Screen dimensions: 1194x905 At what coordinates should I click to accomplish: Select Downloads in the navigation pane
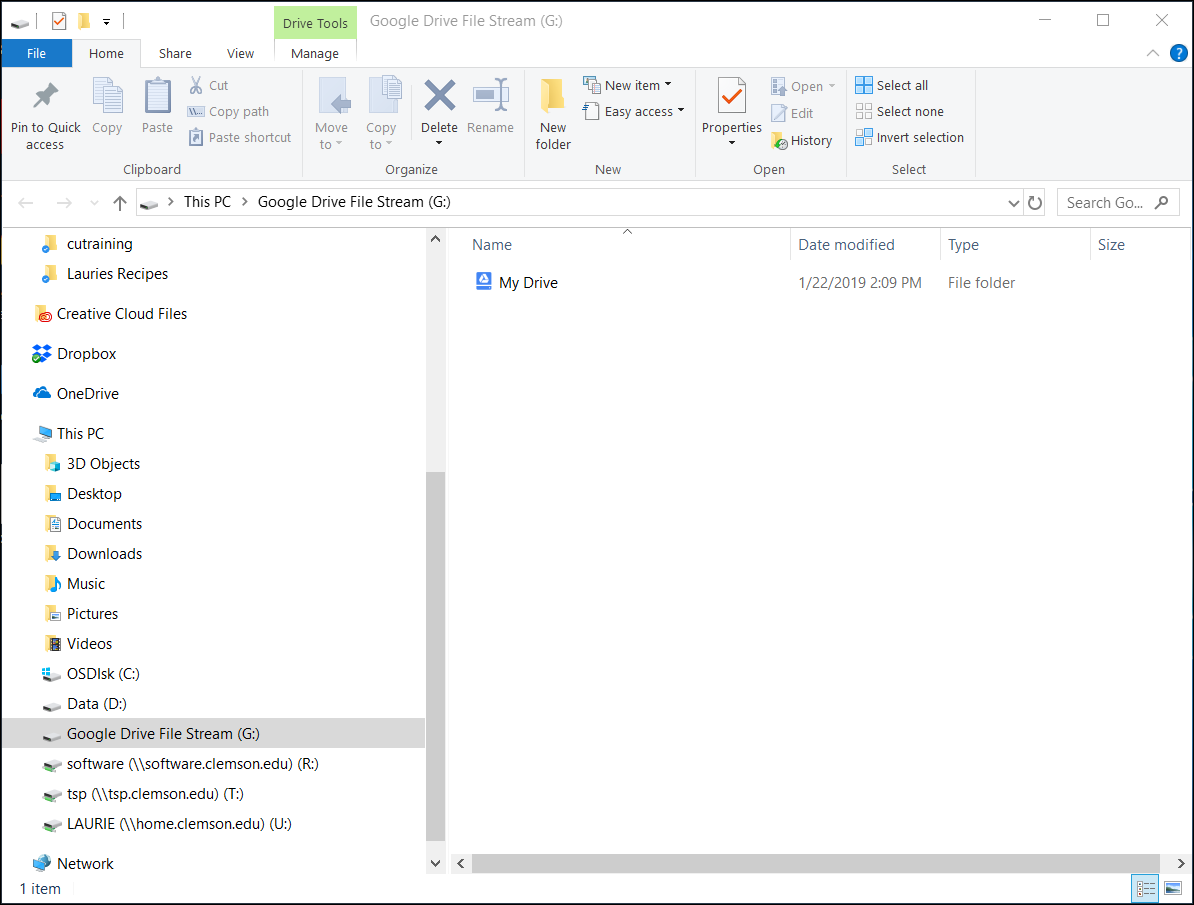coord(104,554)
